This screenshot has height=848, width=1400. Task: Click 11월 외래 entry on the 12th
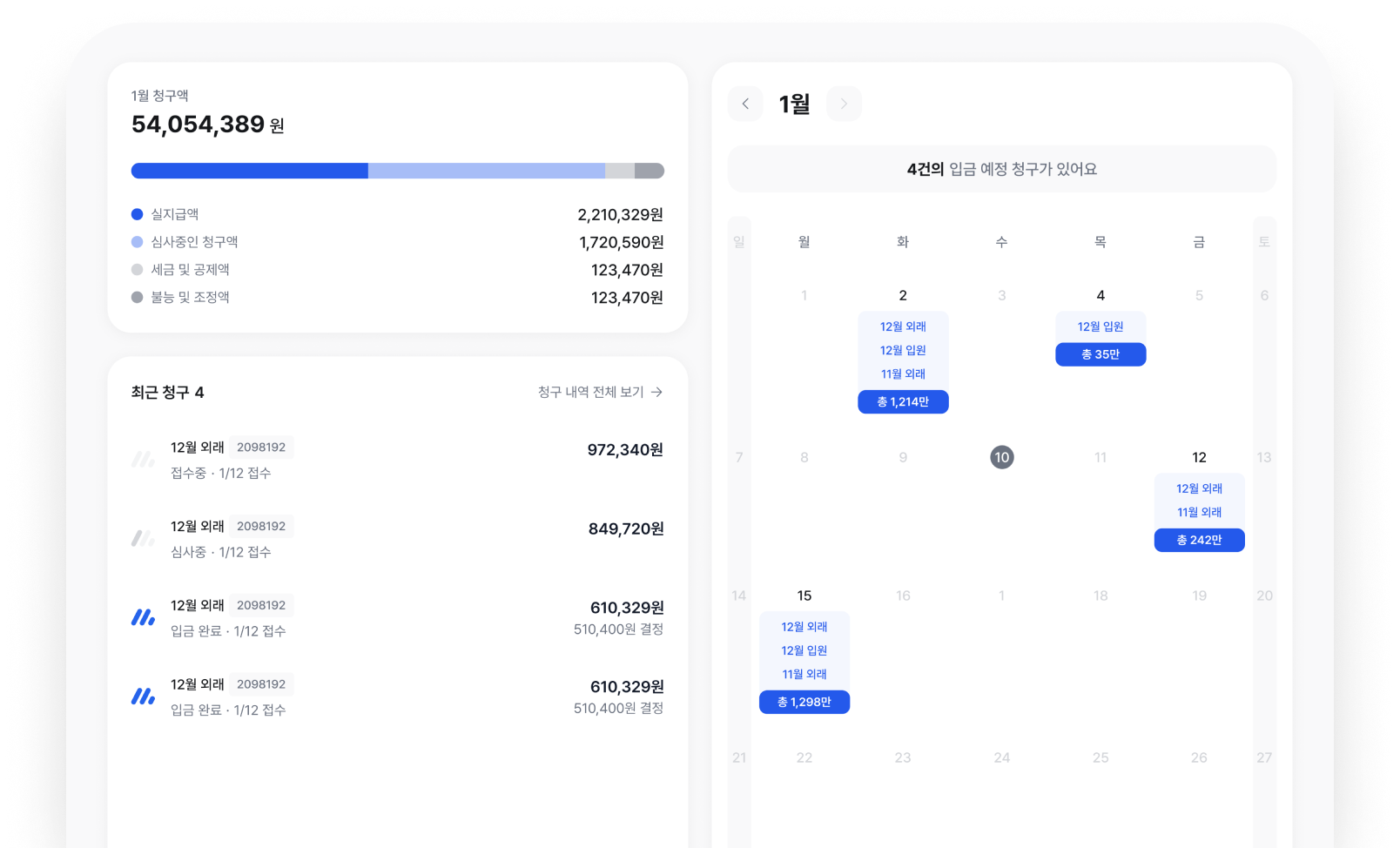[1199, 512]
